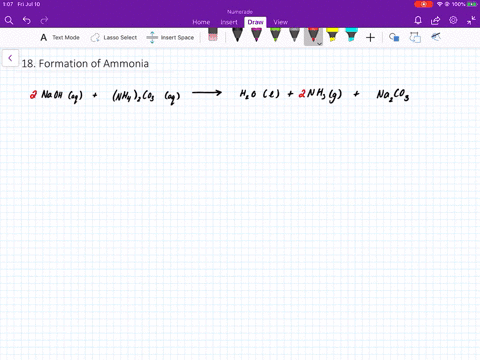Image resolution: width=480 pixels, height=360 pixels.
Task: Tap the handwritten 'NaOH (aq)' term
Action: click(62, 96)
